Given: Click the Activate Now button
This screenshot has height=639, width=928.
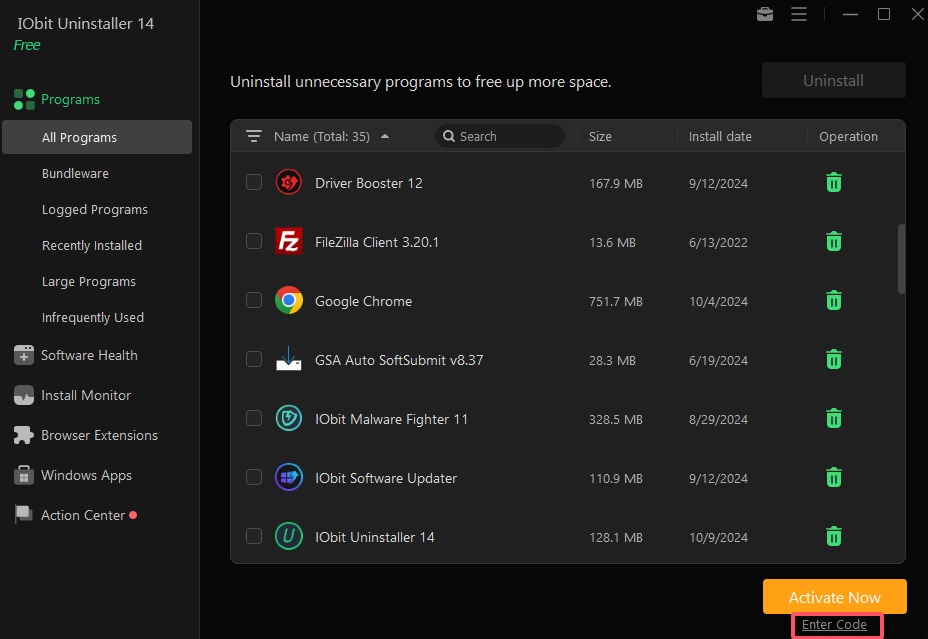Looking at the screenshot, I should tap(834, 597).
